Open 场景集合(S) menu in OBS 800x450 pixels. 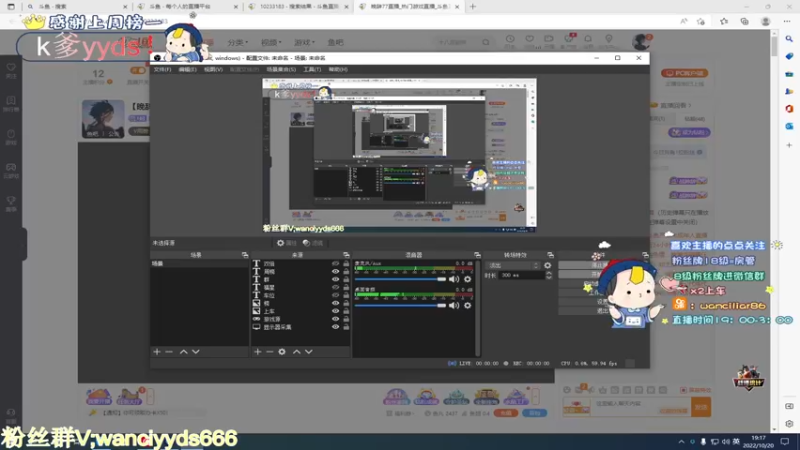pyautogui.click(x=281, y=69)
